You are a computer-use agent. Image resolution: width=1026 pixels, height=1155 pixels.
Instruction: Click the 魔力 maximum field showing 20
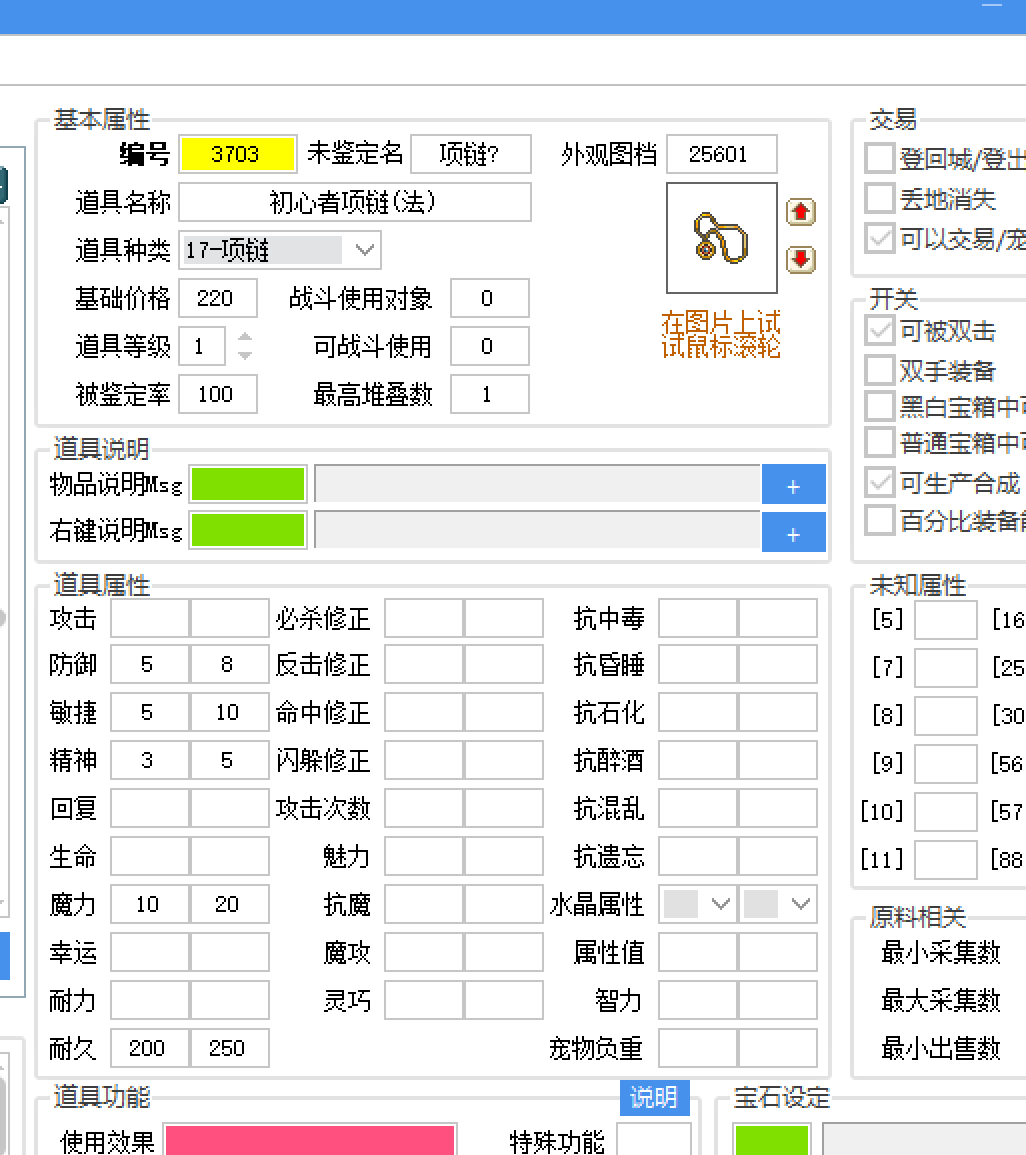coord(230,904)
